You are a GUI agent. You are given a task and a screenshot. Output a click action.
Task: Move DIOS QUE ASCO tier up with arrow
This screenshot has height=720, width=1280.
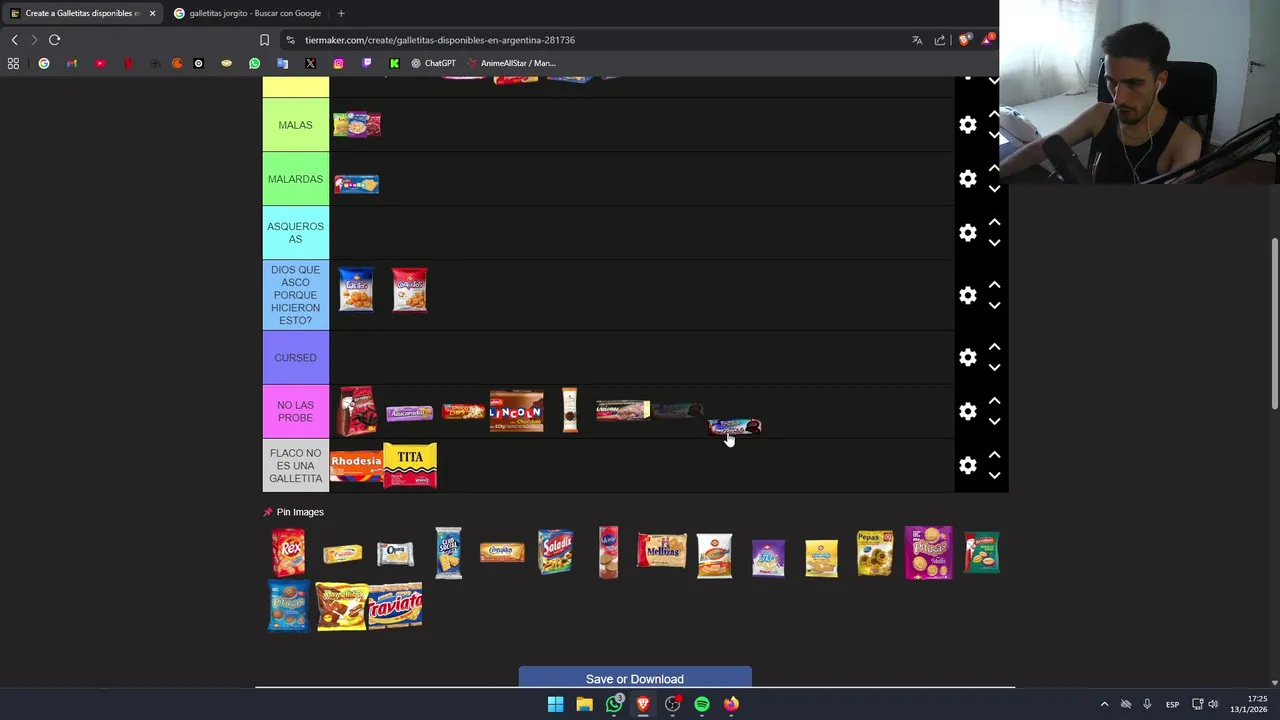click(994, 285)
